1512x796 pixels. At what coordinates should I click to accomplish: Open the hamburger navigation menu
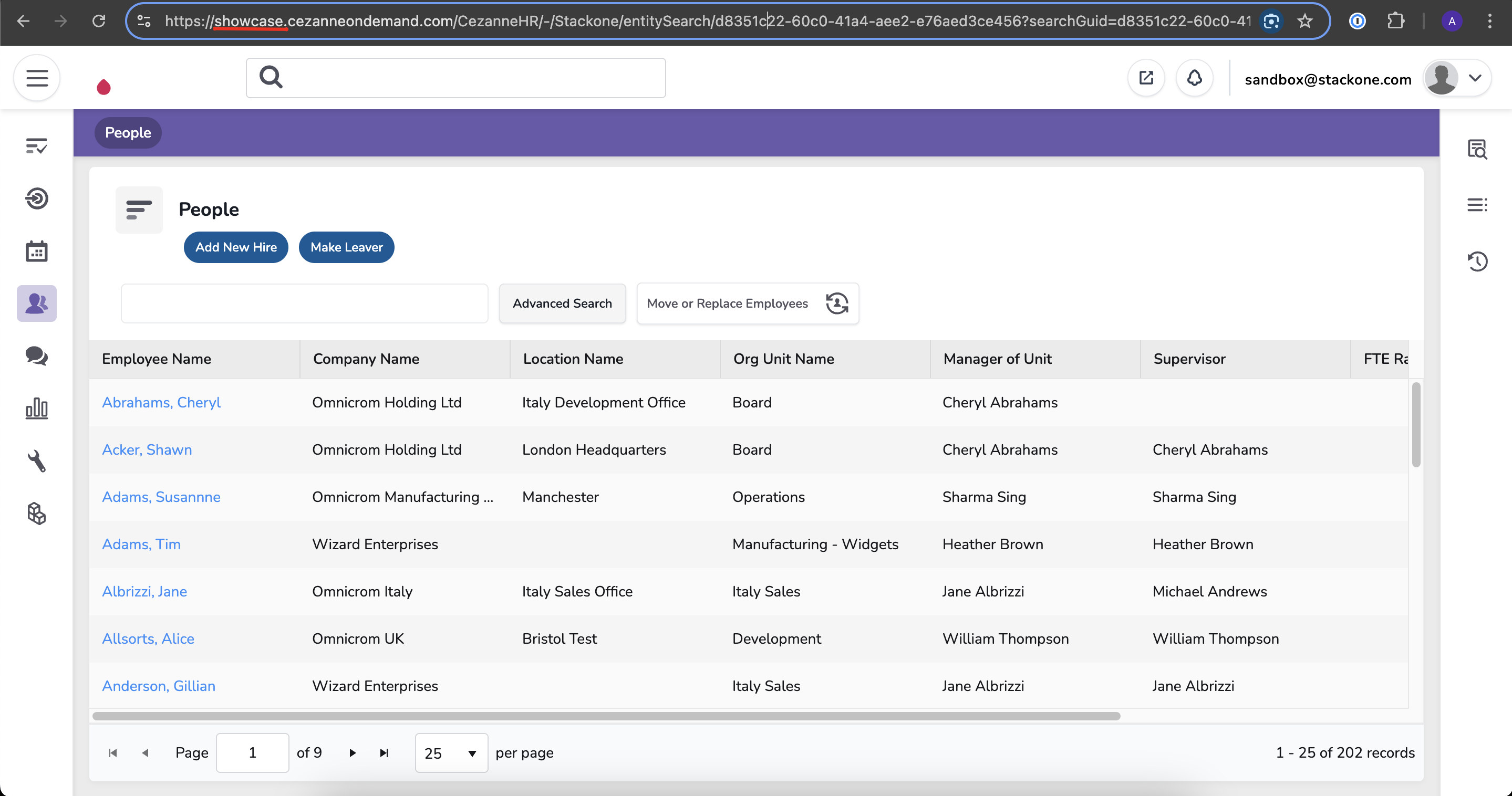coord(36,78)
